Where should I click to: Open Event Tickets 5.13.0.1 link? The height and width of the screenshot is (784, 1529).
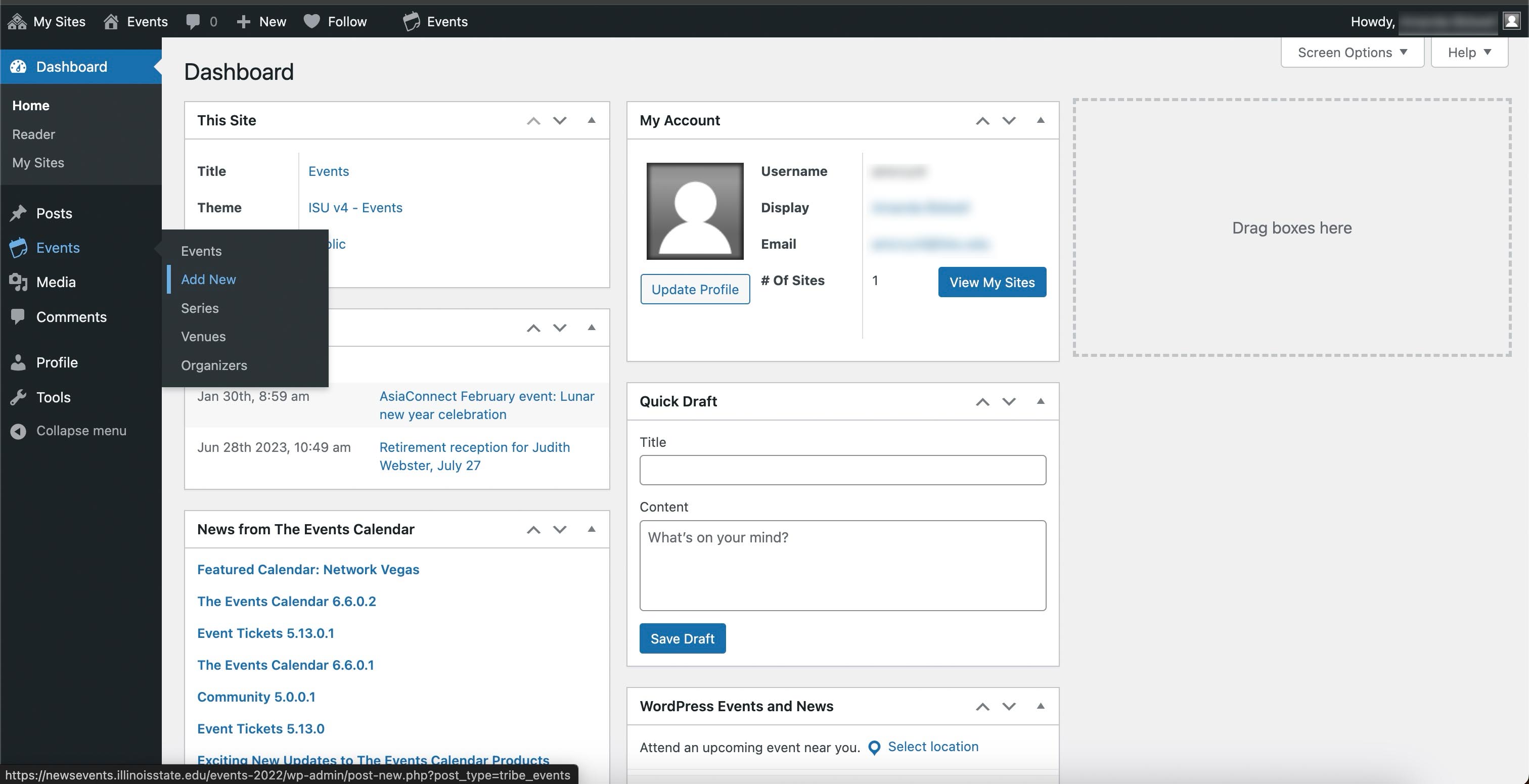click(265, 633)
